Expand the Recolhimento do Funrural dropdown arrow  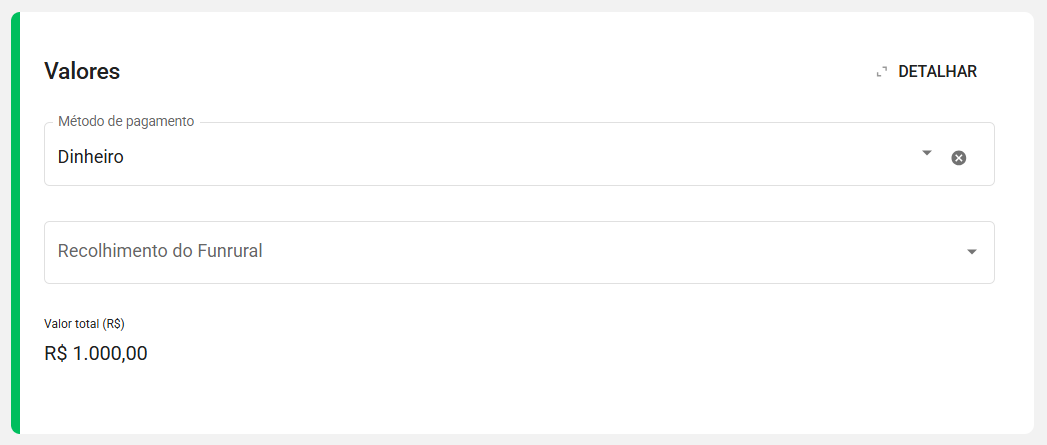click(972, 252)
